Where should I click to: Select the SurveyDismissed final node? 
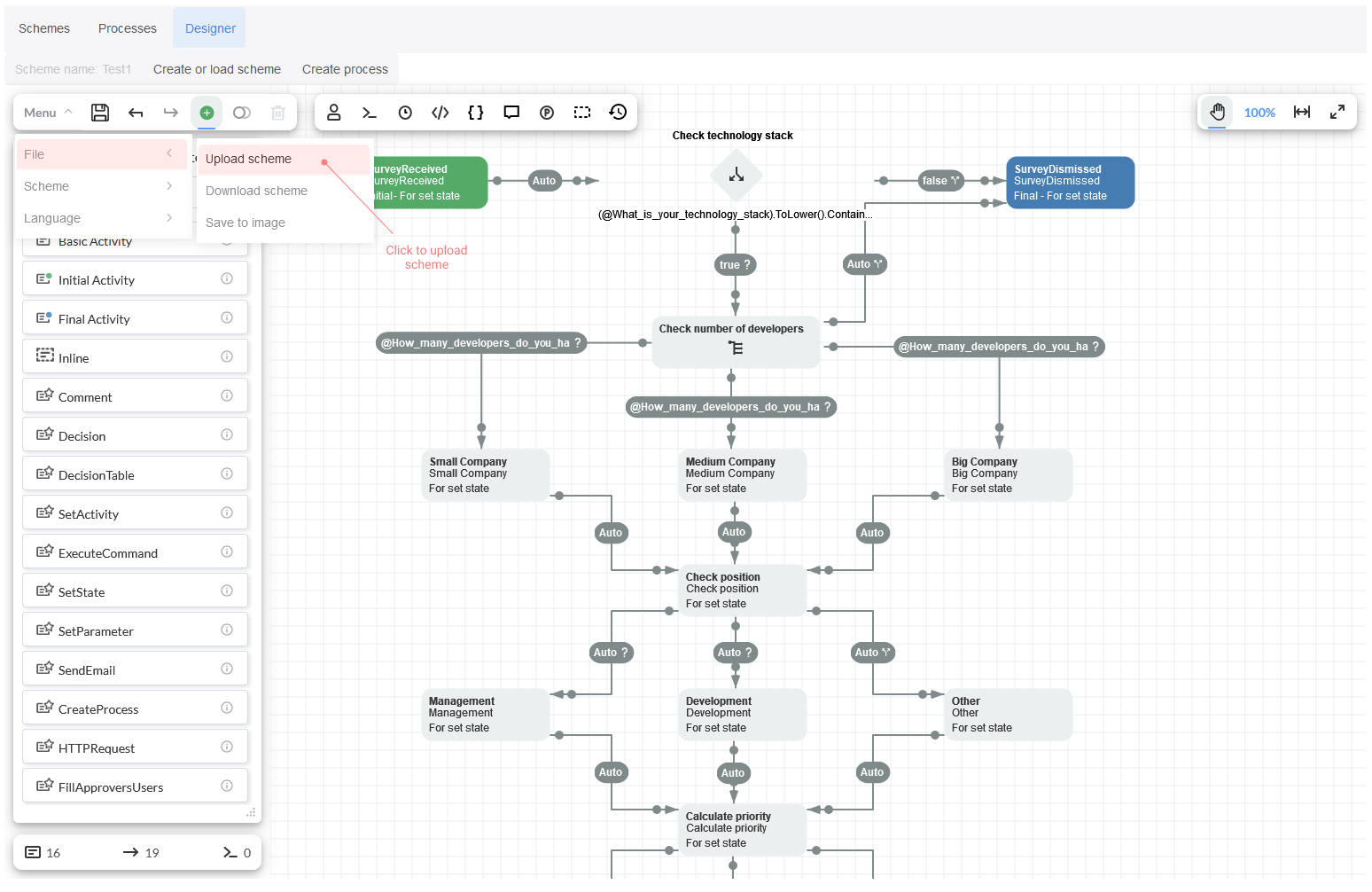[x=1071, y=183]
